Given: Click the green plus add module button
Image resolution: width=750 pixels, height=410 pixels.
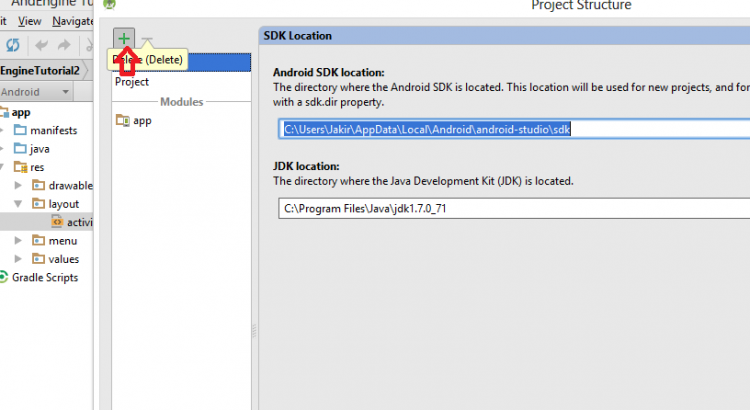Looking at the screenshot, I should (x=124, y=39).
